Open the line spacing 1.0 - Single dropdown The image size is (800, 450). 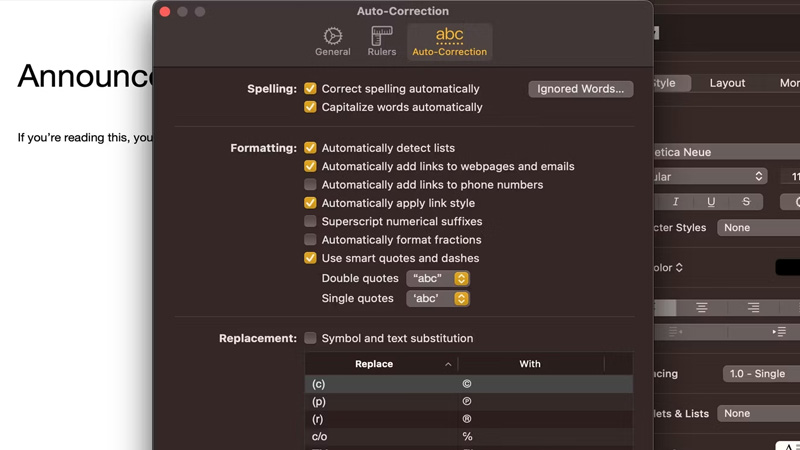(760, 374)
